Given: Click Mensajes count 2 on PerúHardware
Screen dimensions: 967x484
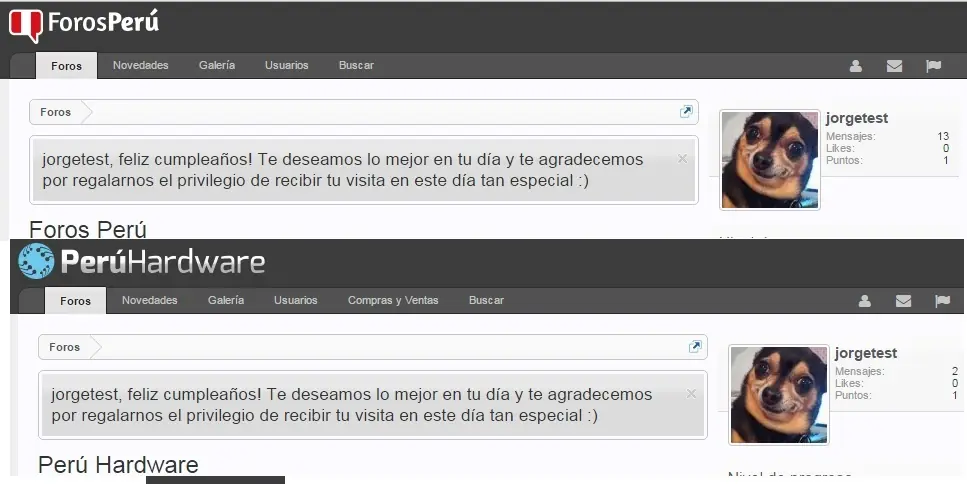Looking at the screenshot, I should 955,371.
